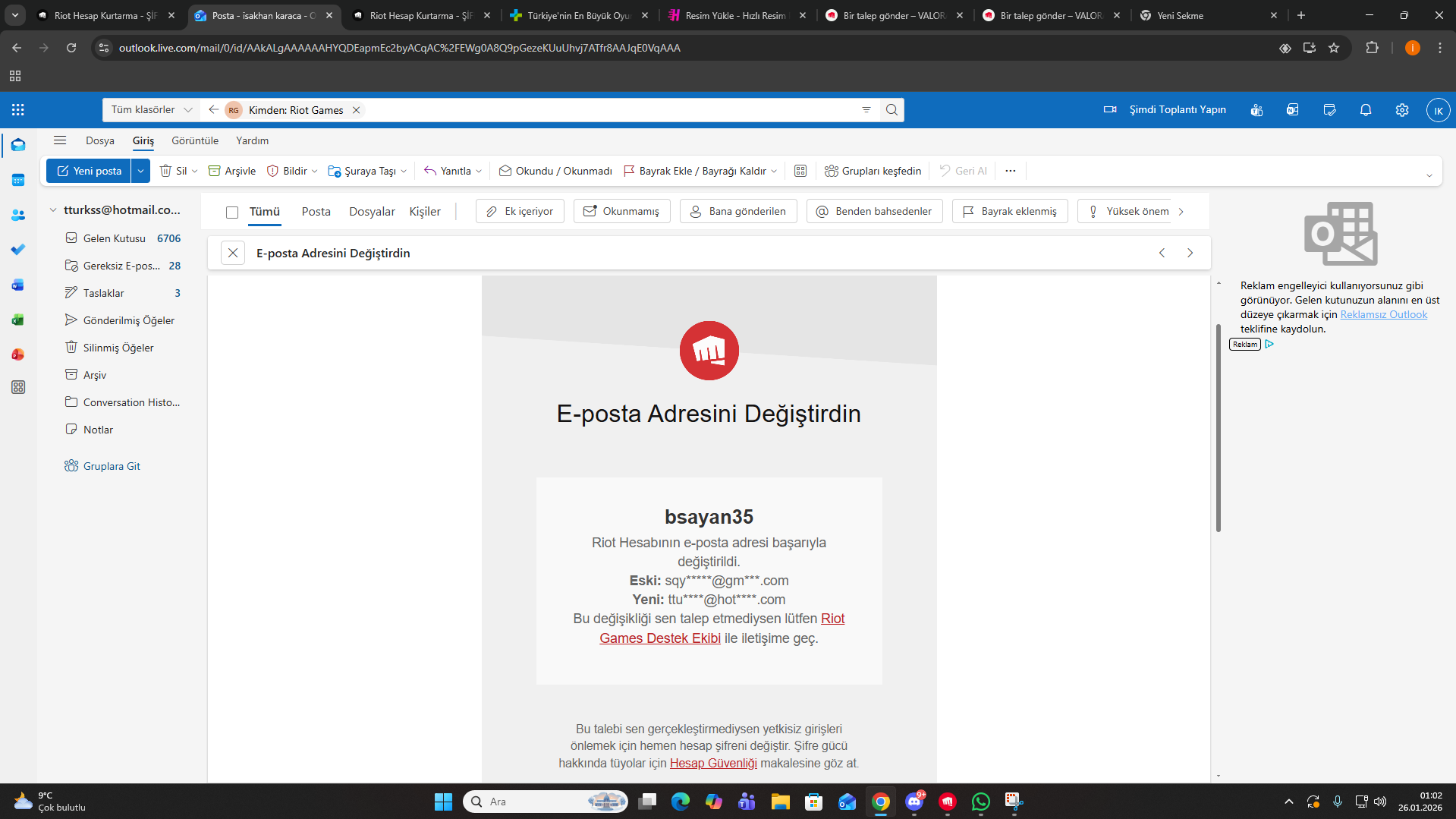The width and height of the screenshot is (1456, 819).
Task: Open Teams icon in Outlook header
Action: [1257, 110]
